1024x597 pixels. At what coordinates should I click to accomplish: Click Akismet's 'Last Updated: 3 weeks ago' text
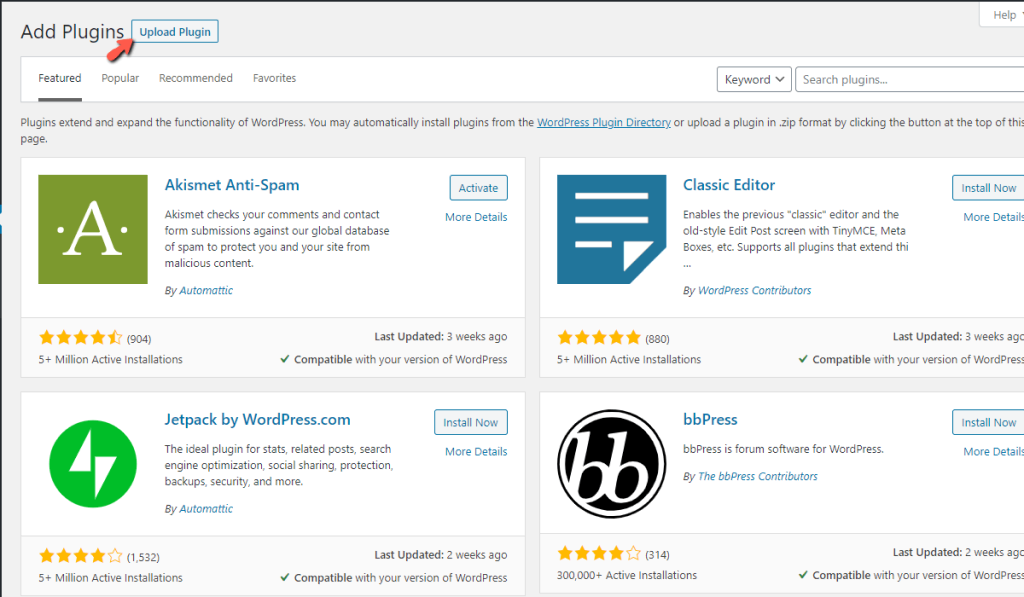click(x=441, y=336)
